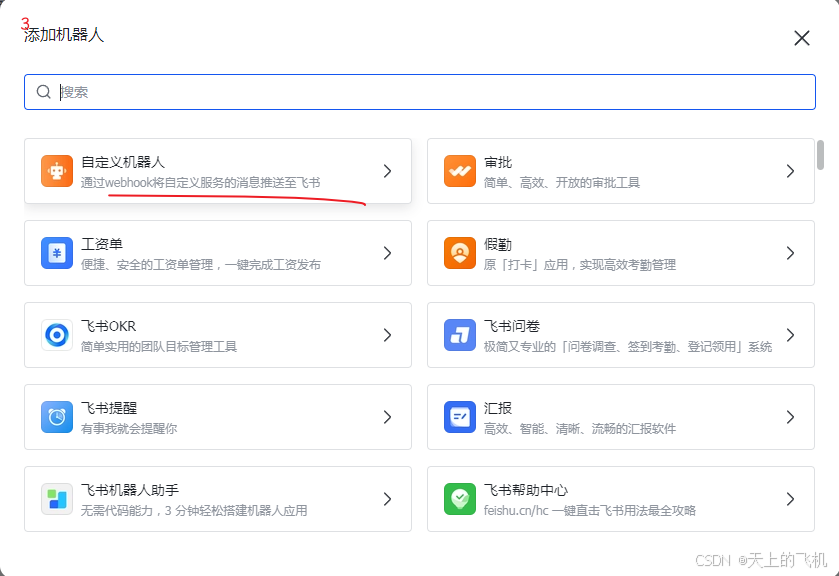
Task: Select the 飞书OKR title text
Action: click(x=108, y=326)
